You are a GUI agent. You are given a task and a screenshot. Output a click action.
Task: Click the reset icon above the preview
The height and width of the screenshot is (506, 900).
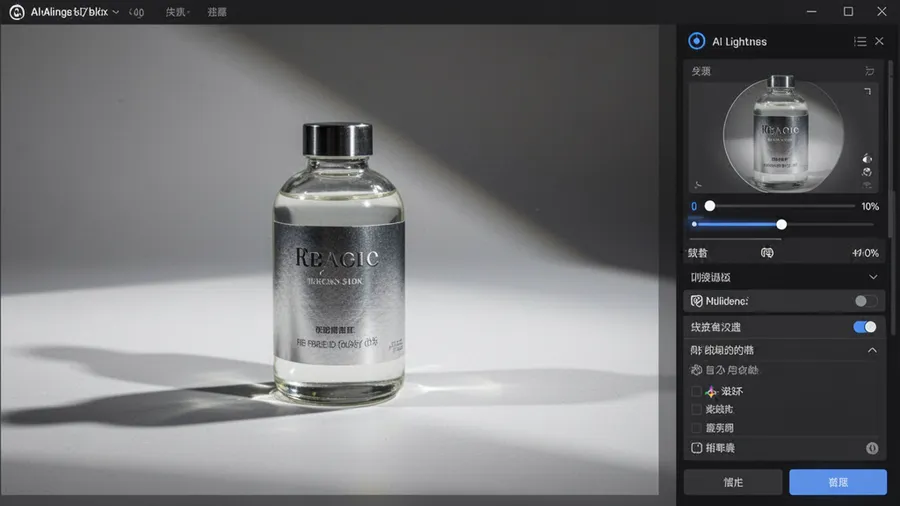870,71
